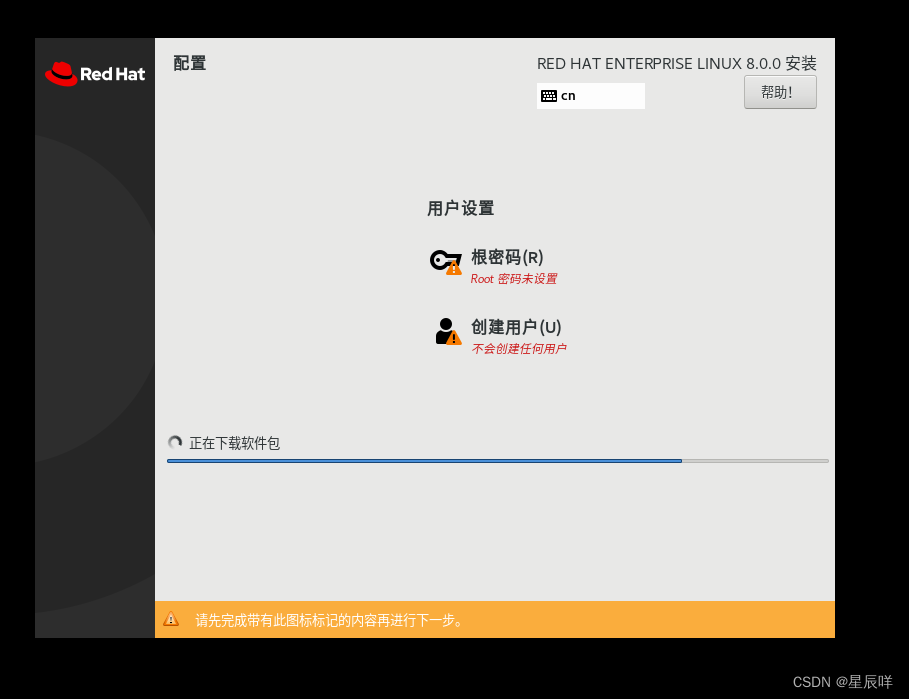
Task: Click the 配置 page title
Action: pyautogui.click(x=190, y=63)
